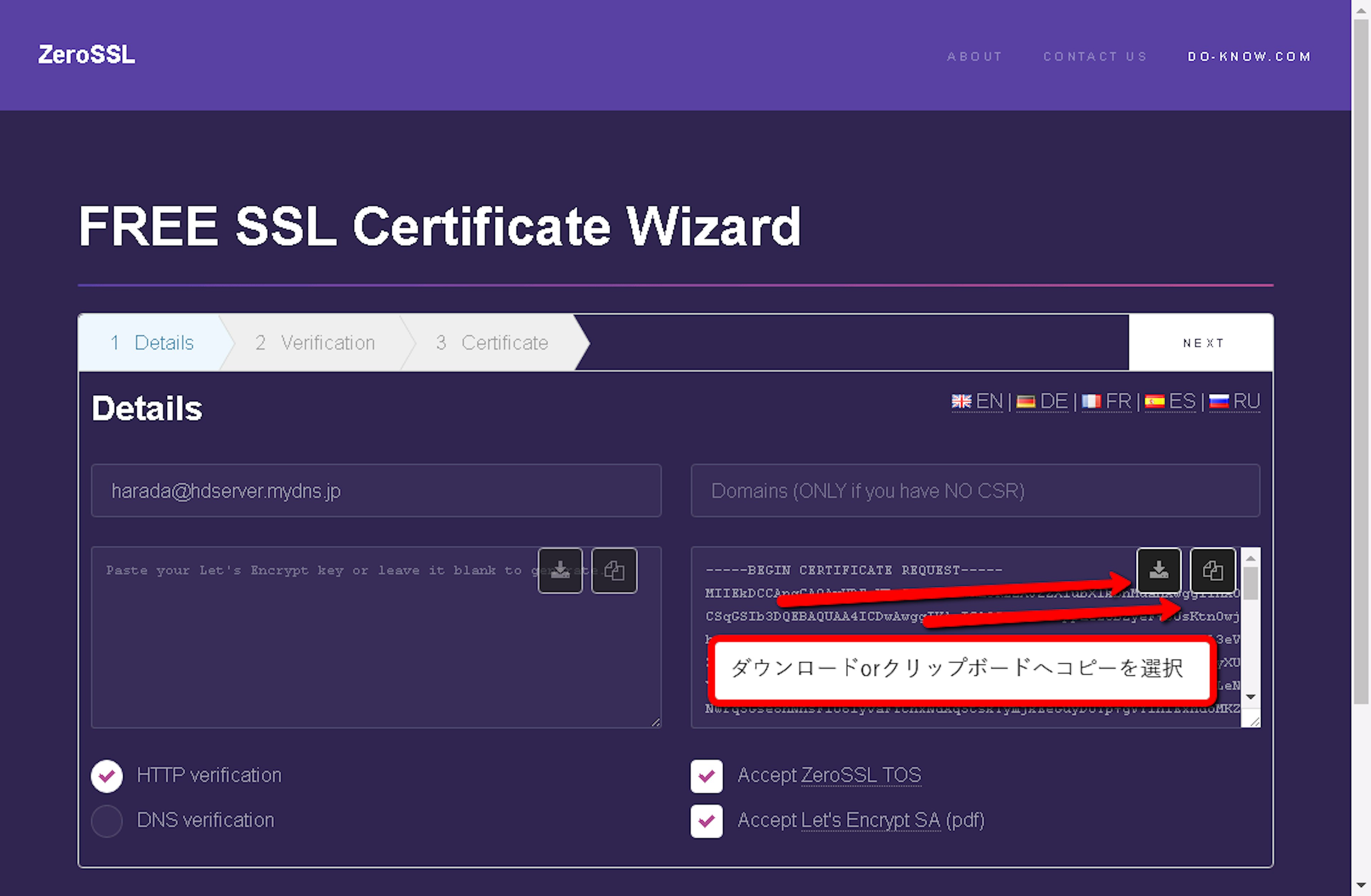The image size is (1371, 896).
Task: Switch language to FR with French flag
Action: (1106, 401)
